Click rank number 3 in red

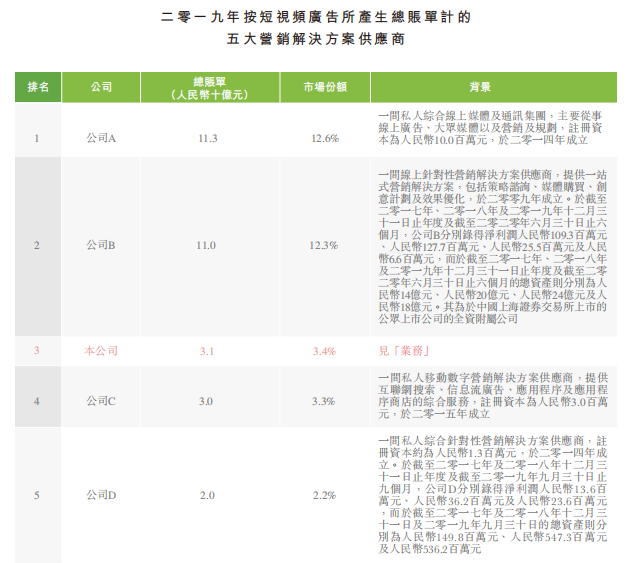37,351
